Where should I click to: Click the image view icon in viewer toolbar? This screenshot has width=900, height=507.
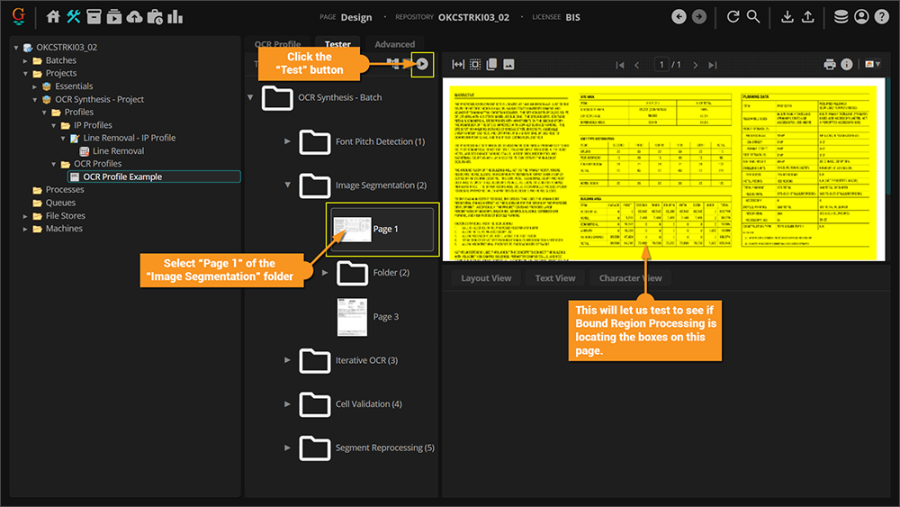click(x=509, y=64)
